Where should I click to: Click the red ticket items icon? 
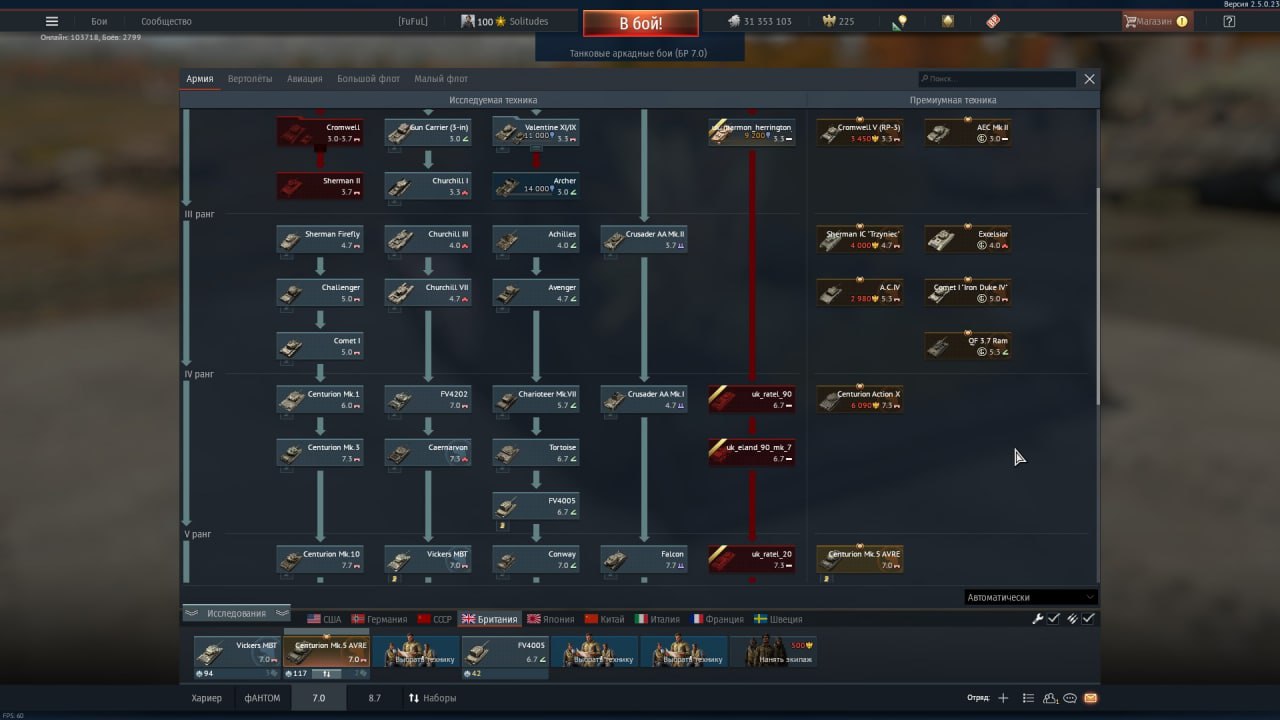point(993,21)
